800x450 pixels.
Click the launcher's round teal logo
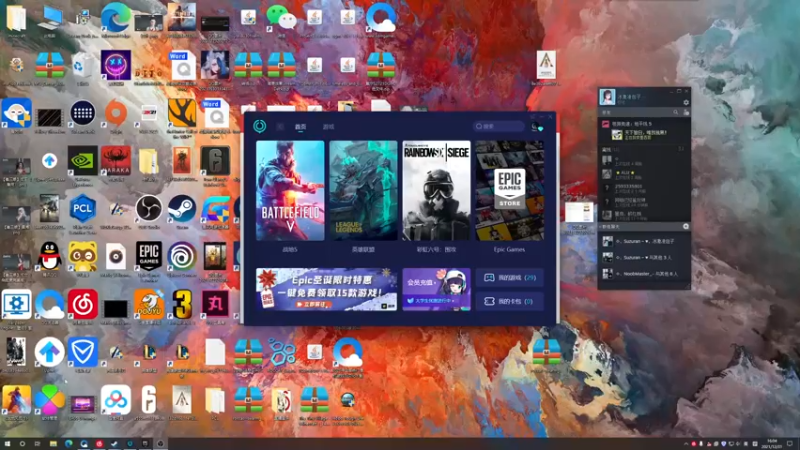(x=260, y=126)
